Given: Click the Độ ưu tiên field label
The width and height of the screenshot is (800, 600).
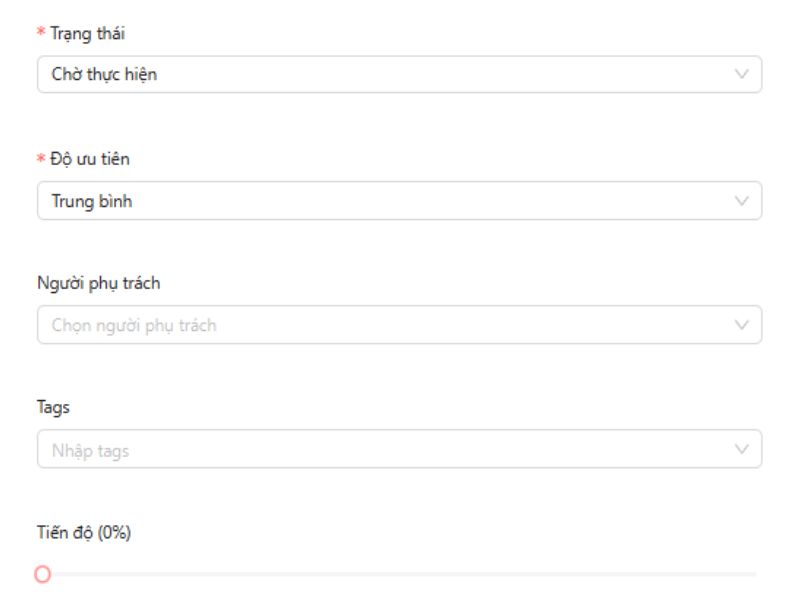Looking at the screenshot, I should 90,159.
